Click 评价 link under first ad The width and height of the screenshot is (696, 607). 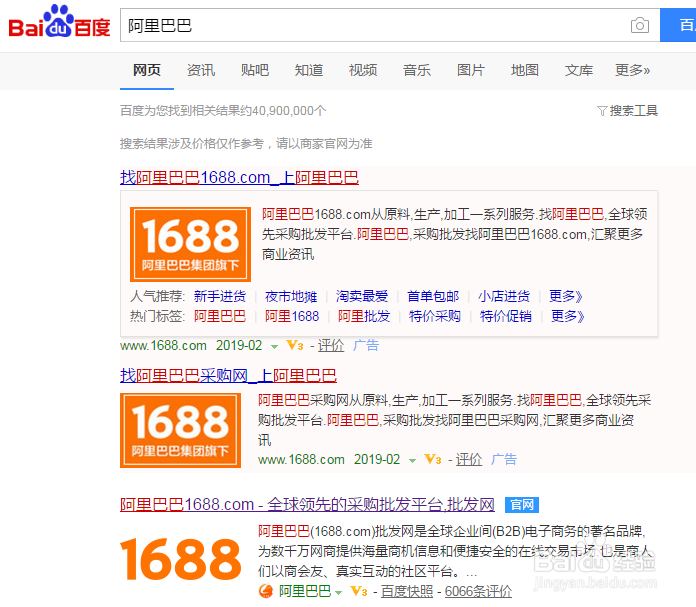tap(331, 345)
